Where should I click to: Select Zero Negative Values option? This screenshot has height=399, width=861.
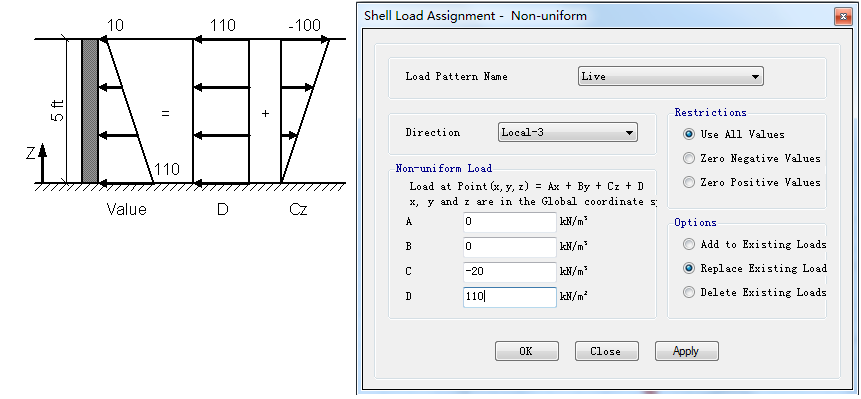(x=689, y=159)
